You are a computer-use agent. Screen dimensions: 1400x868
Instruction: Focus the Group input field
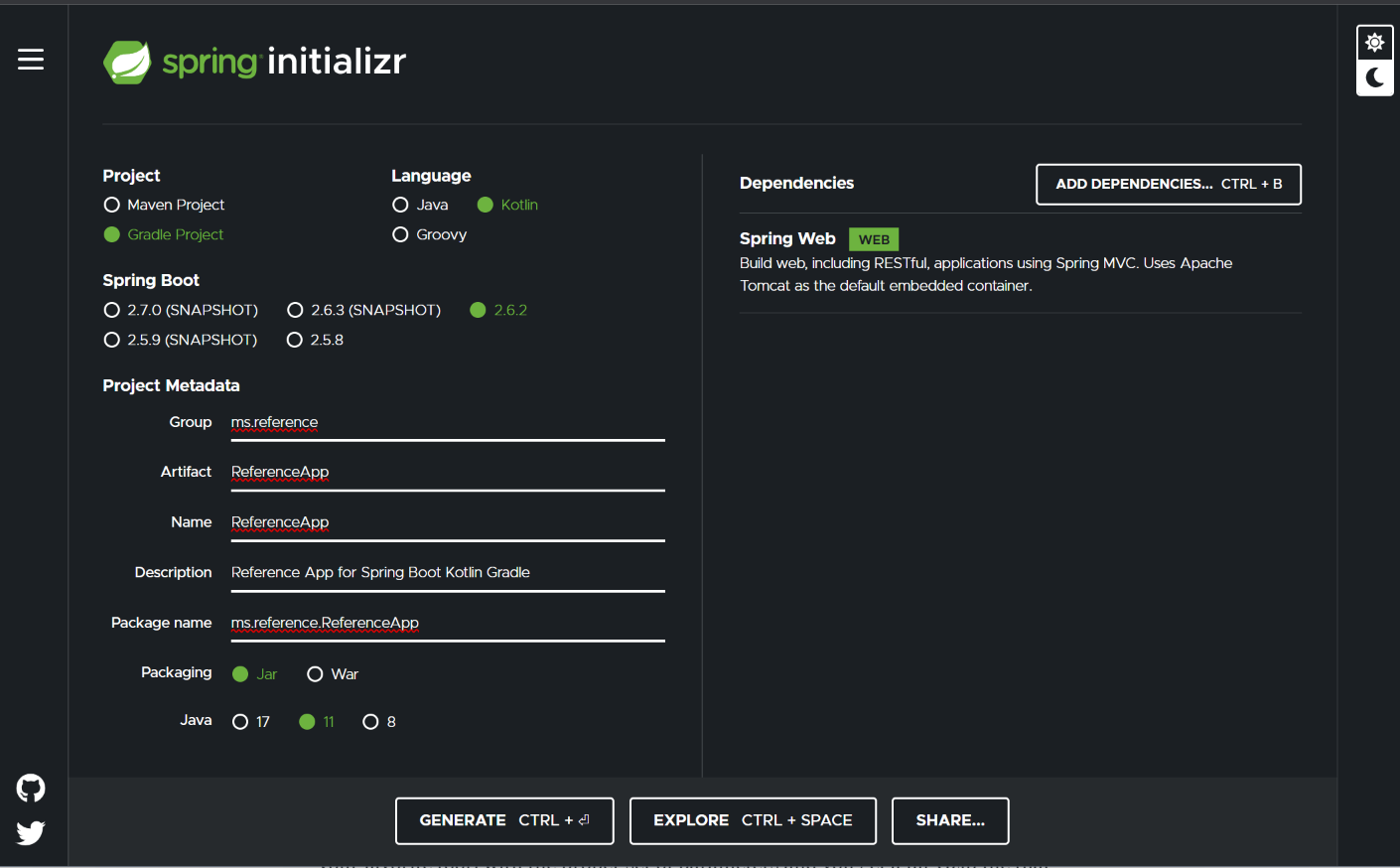click(x=447, y=423)
